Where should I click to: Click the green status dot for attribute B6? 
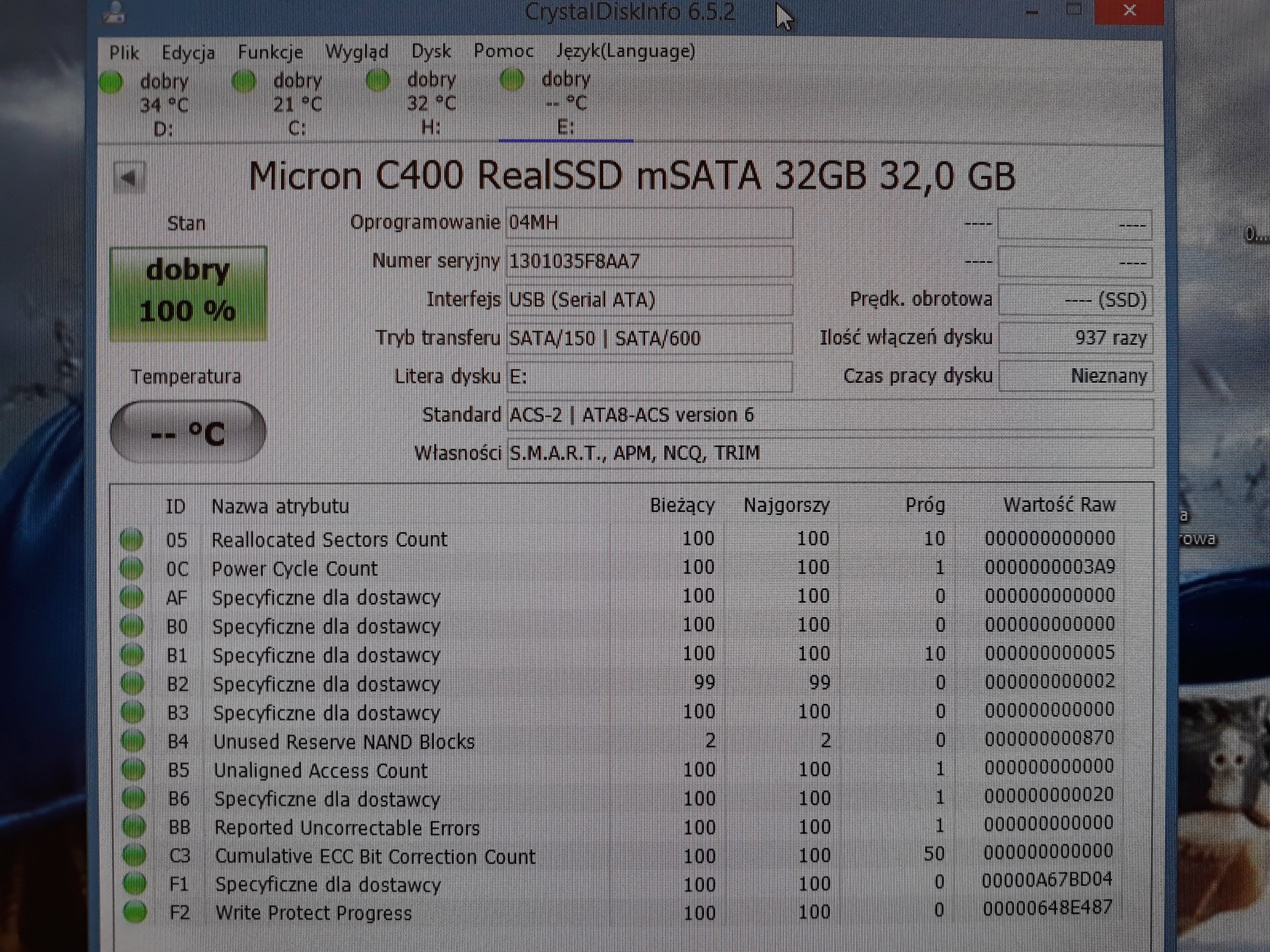[134, 798]
